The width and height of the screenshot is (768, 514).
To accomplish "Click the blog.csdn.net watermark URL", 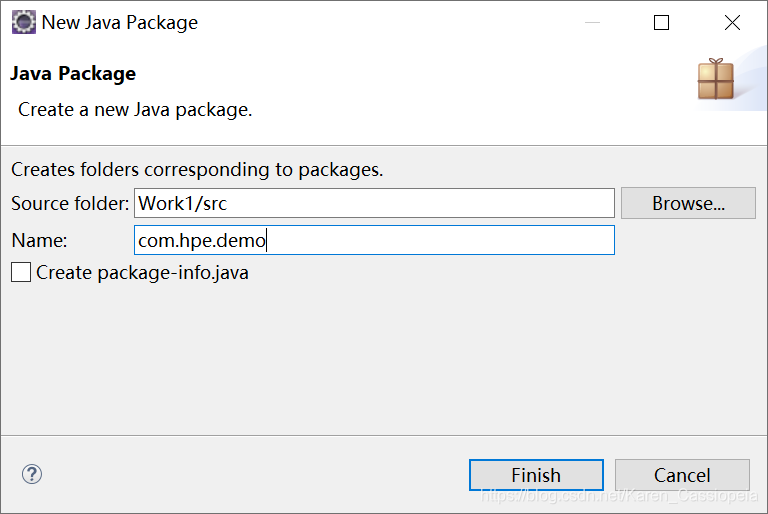I will pyautogui.click(x=619, y=496).
